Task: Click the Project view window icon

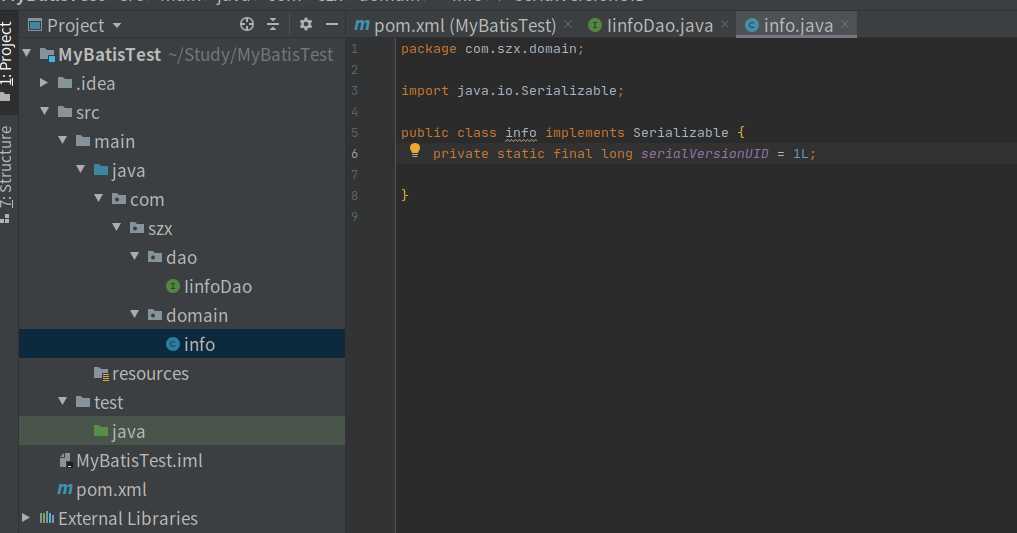Action: pyautogui.click(x=35, y=25)
